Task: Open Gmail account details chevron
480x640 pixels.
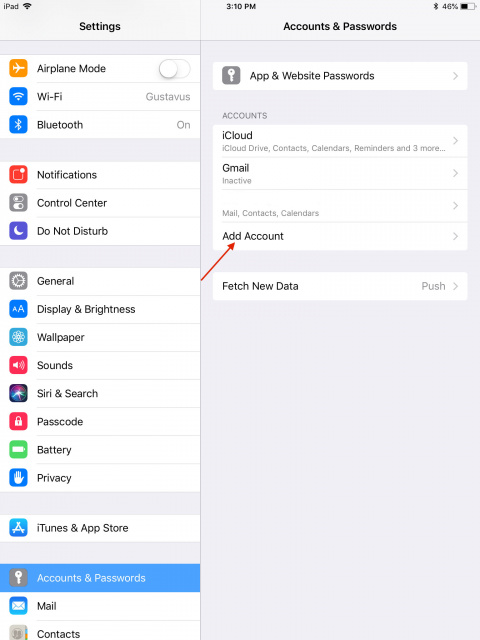Action: click(x=456, y=173)
